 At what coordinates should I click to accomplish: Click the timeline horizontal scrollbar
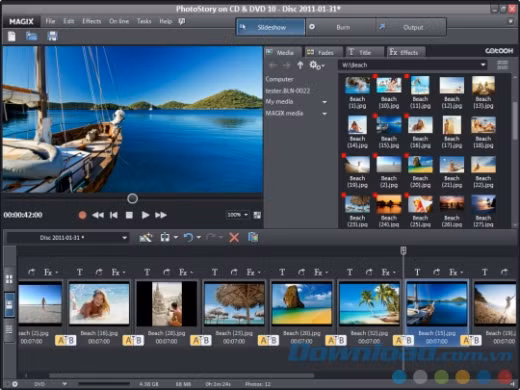tap(182, 376)
